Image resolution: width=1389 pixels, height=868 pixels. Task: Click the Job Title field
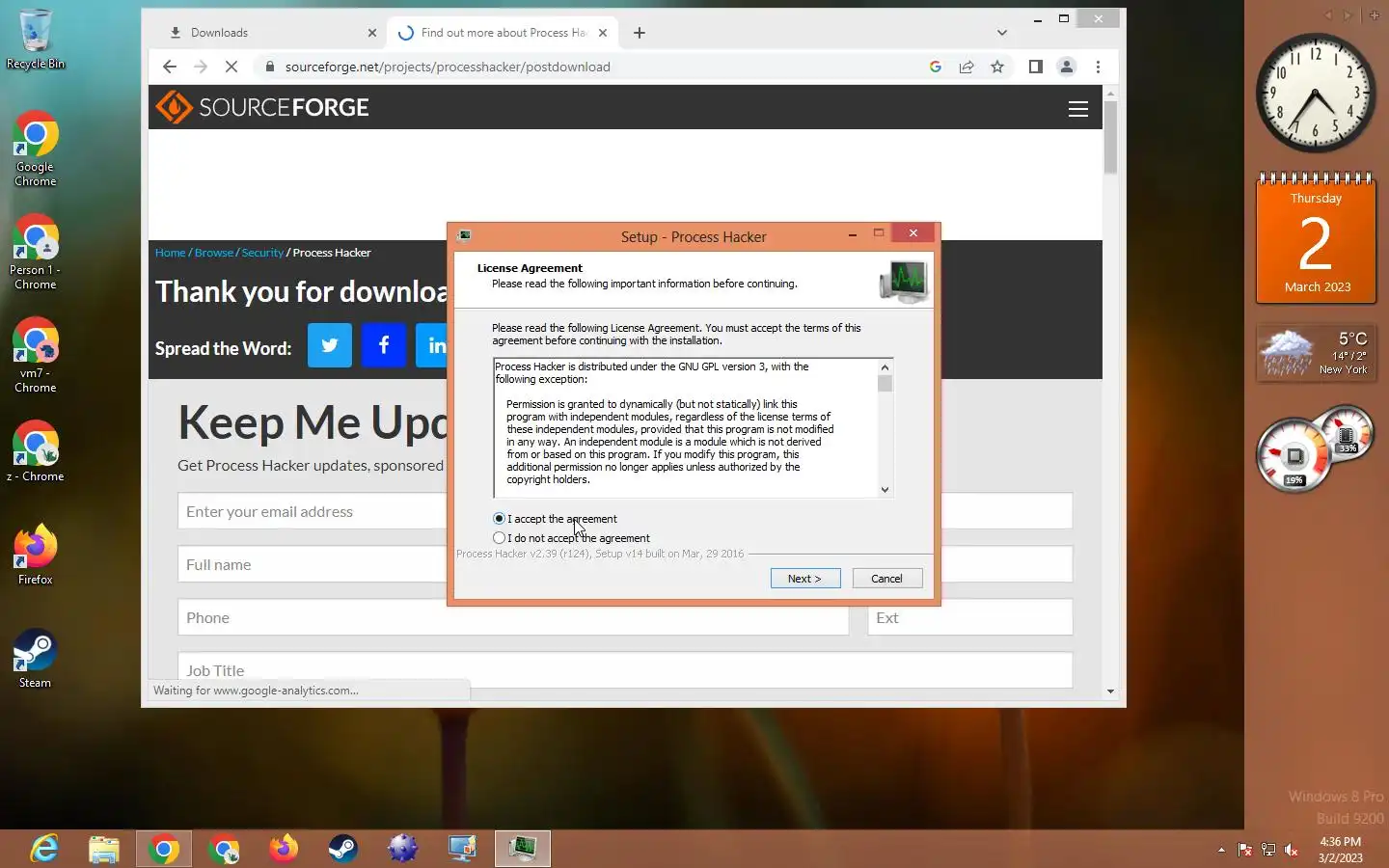625,670
